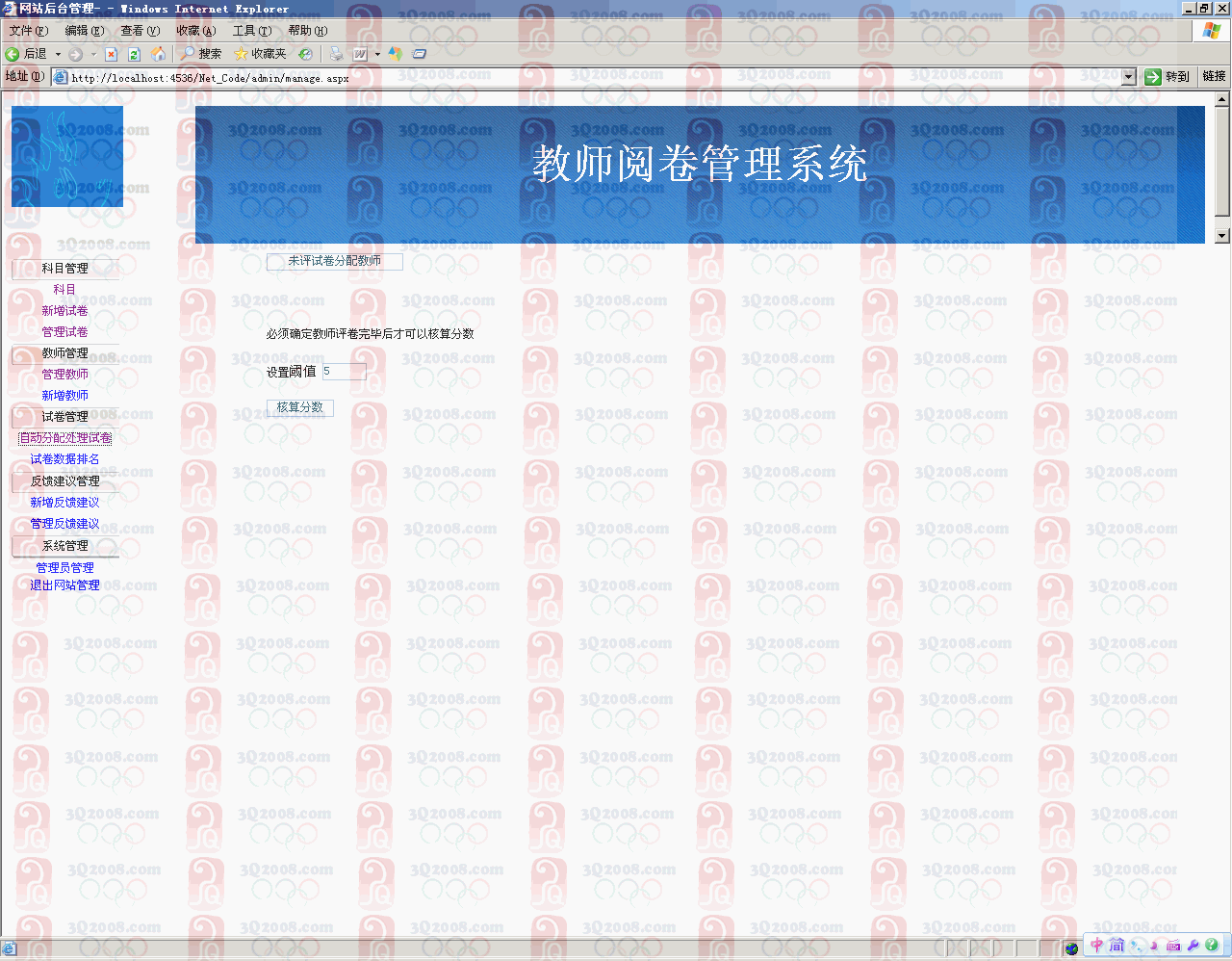The image size is (1232, 961).
Task: Expand the address bar URL dropdown
Action: click(1129, 77)
